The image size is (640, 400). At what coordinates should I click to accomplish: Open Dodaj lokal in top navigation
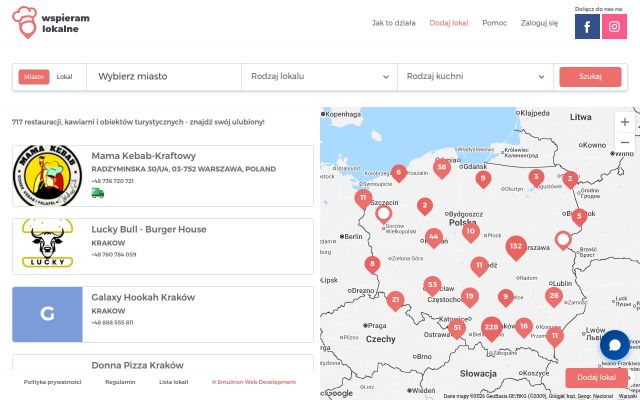449,23
